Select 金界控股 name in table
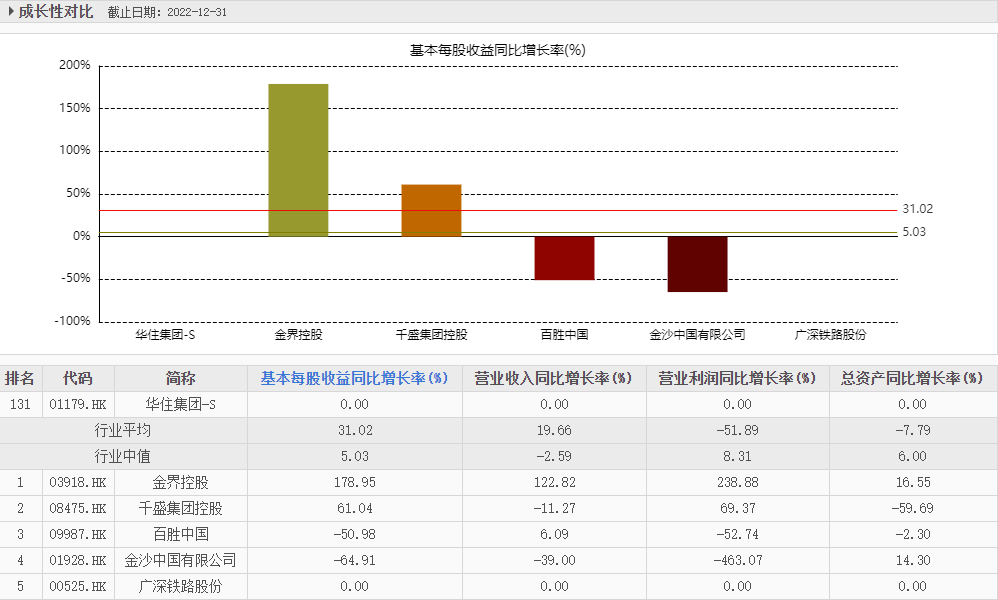Image resolution: width=998 pixels, height=600 pixels. pos(180,483)
